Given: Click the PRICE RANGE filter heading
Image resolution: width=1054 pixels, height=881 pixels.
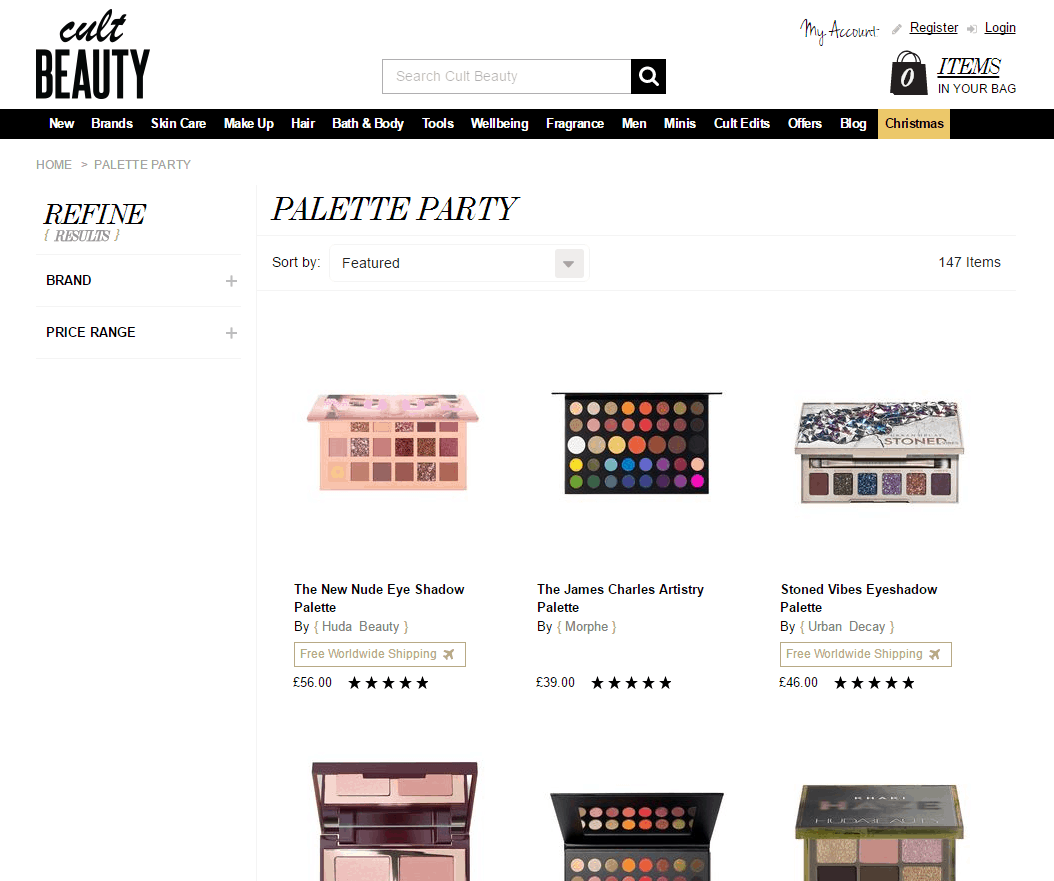Looking at the screenshot, I should 91,333.
